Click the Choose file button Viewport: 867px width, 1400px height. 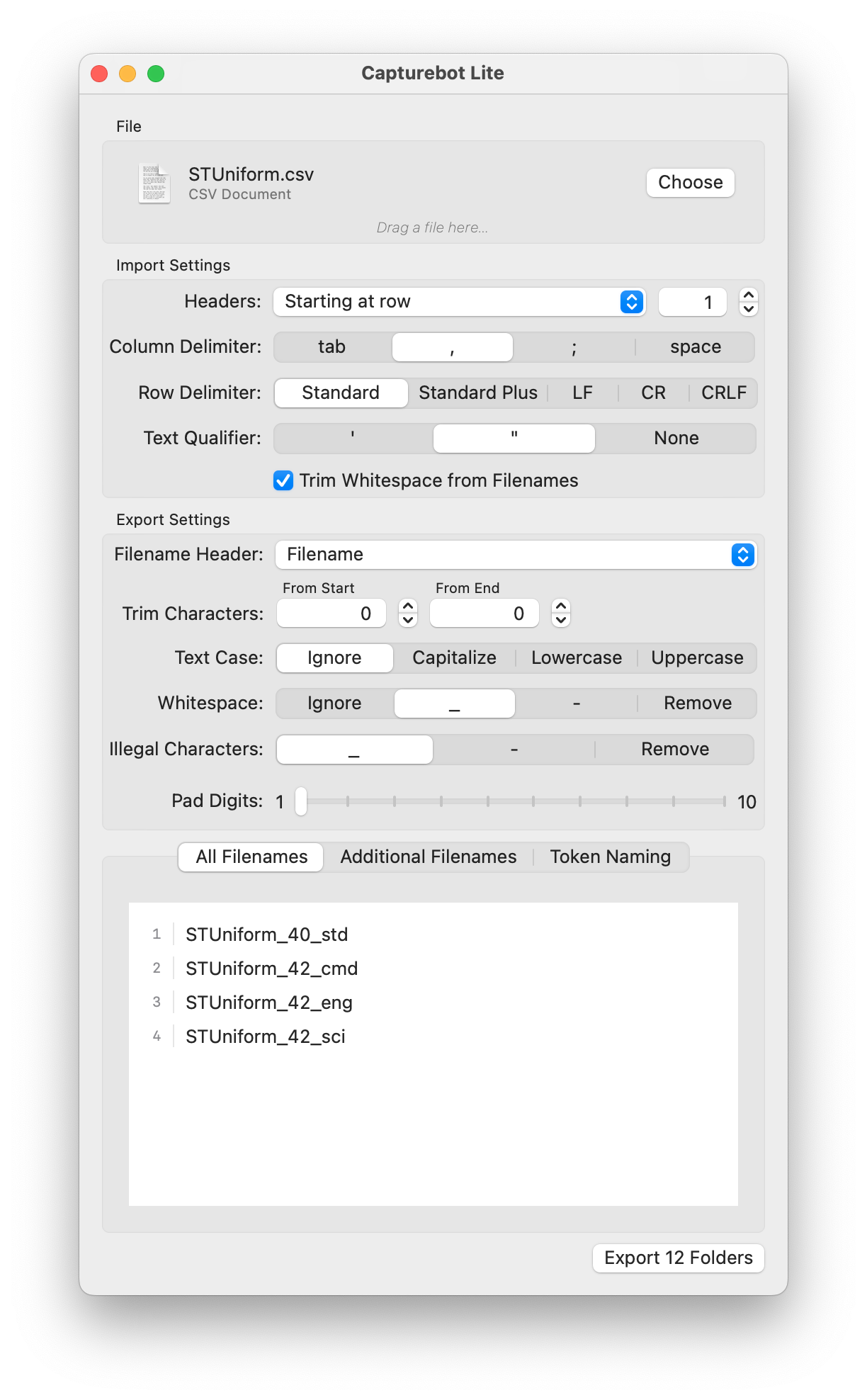coord(690,183)
